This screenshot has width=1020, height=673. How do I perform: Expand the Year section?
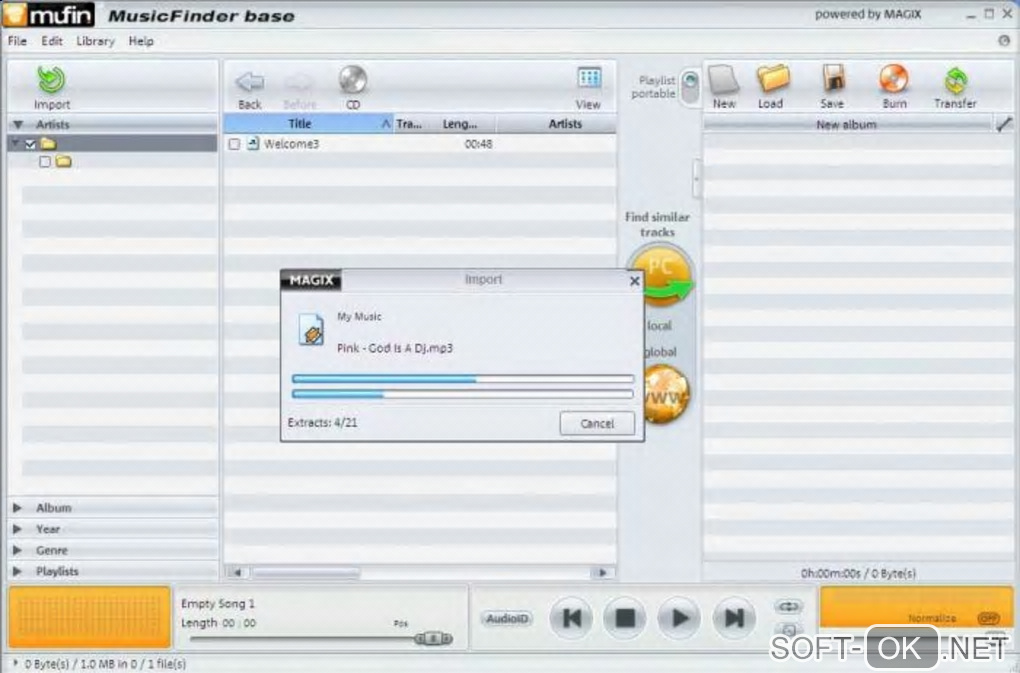point(18,529)
